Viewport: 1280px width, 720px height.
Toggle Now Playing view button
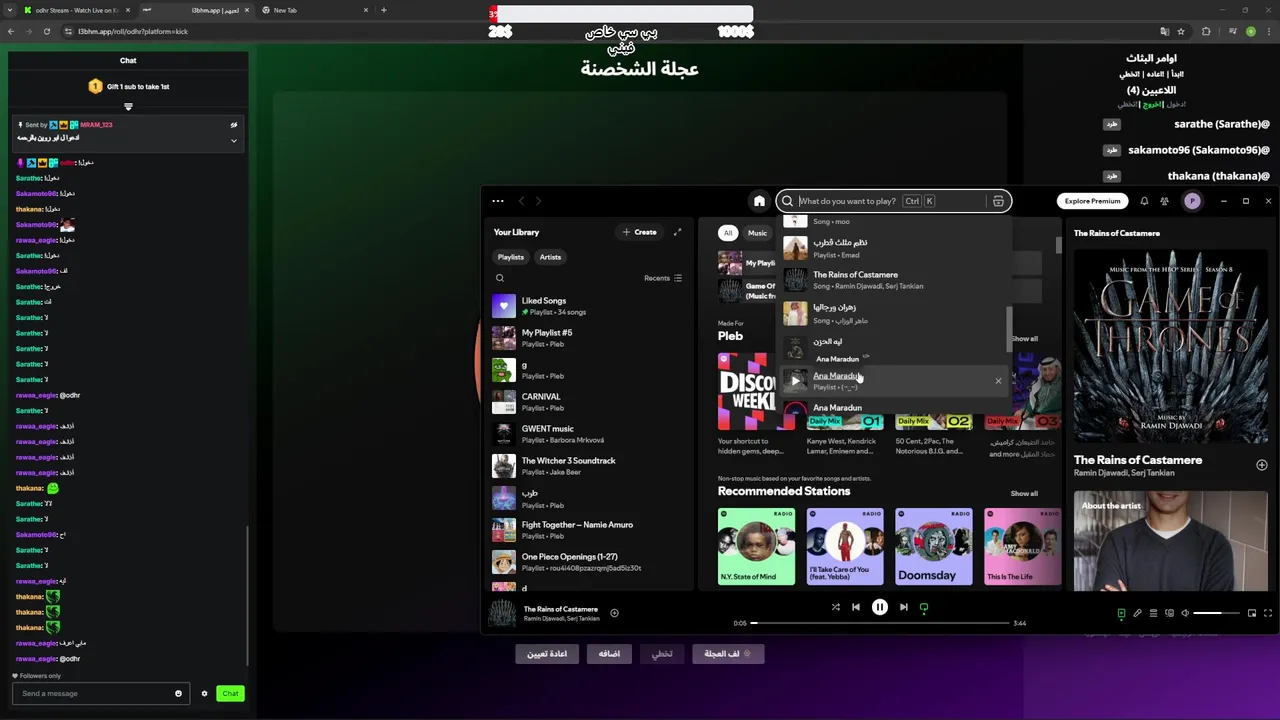1121,613
